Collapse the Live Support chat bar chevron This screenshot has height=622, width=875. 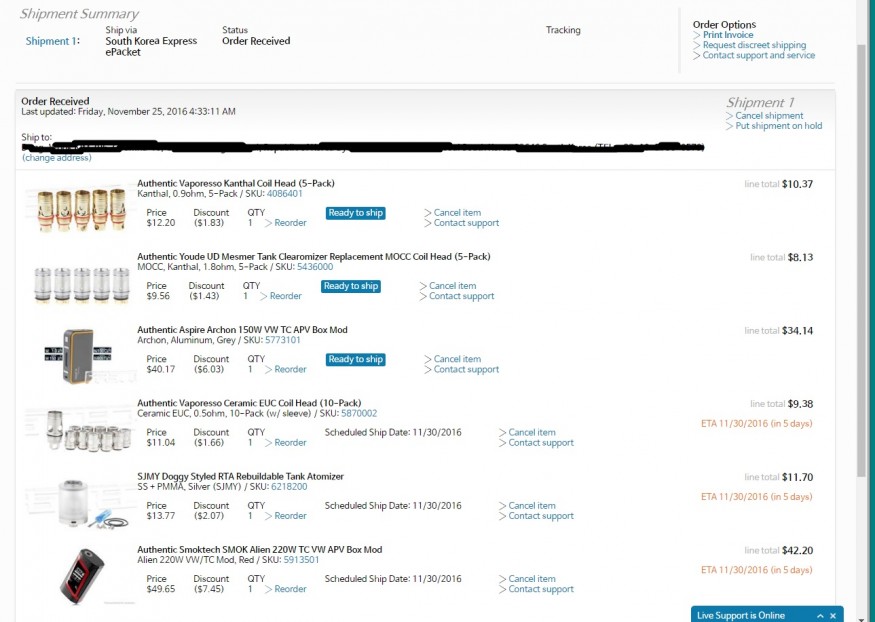820,616
